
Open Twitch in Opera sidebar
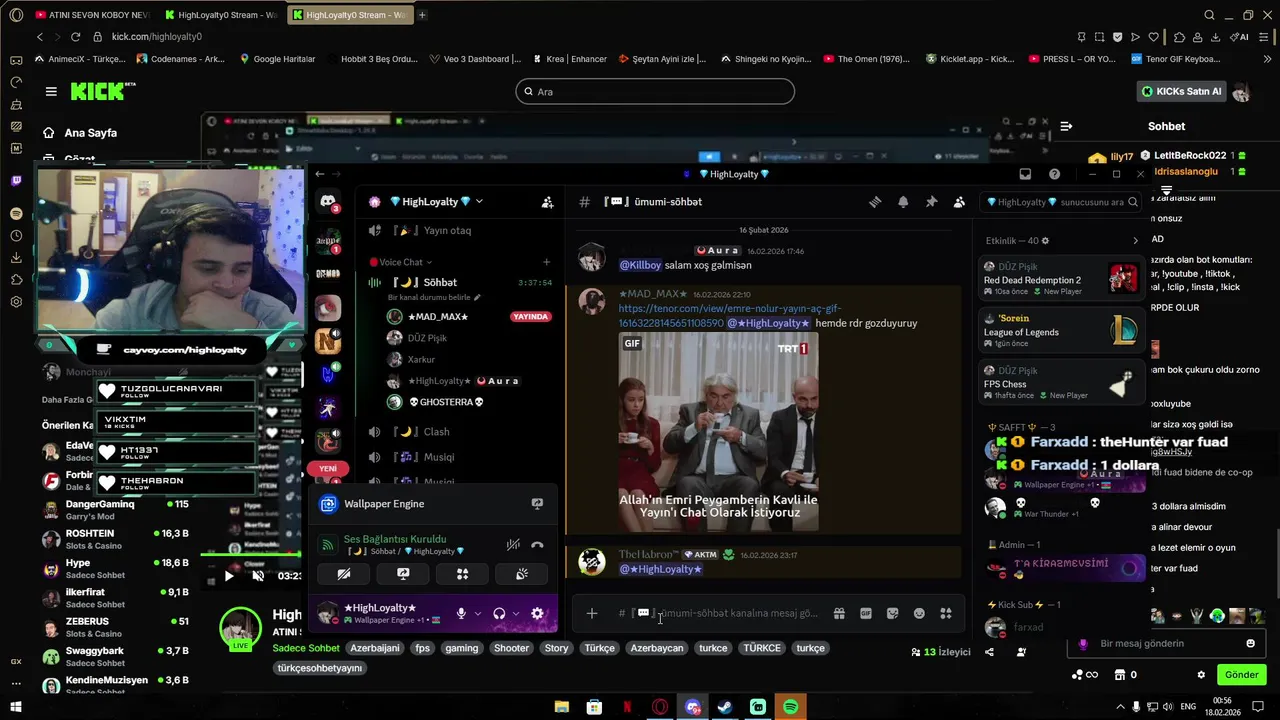(x=16, y=181)
